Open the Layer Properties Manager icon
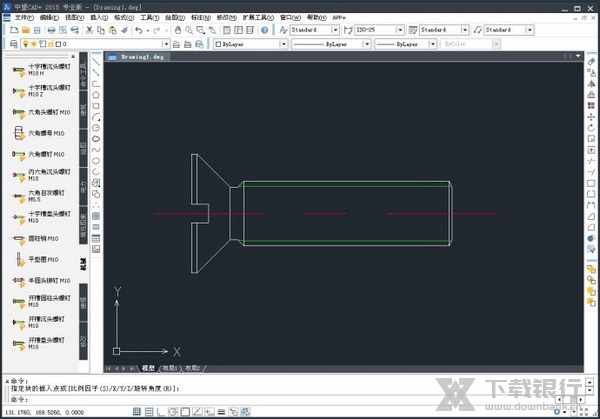600x419 pixels. [x=14, y=44]
